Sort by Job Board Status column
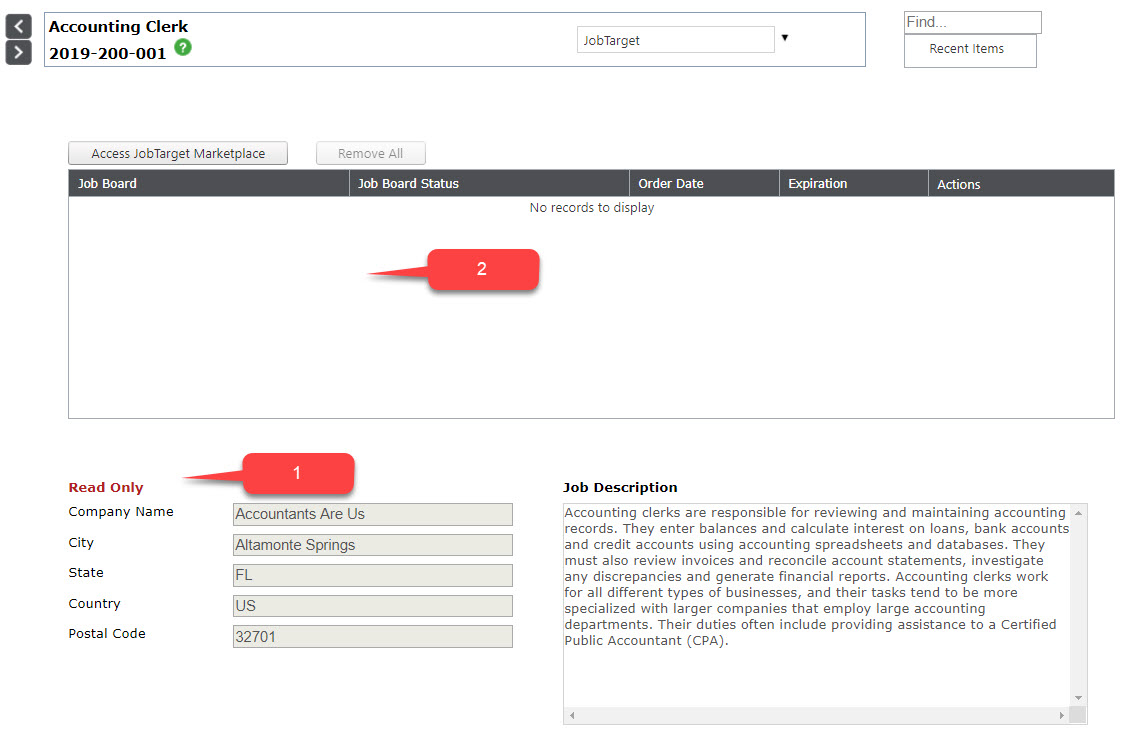1127x743 pixels. (408, 184)
